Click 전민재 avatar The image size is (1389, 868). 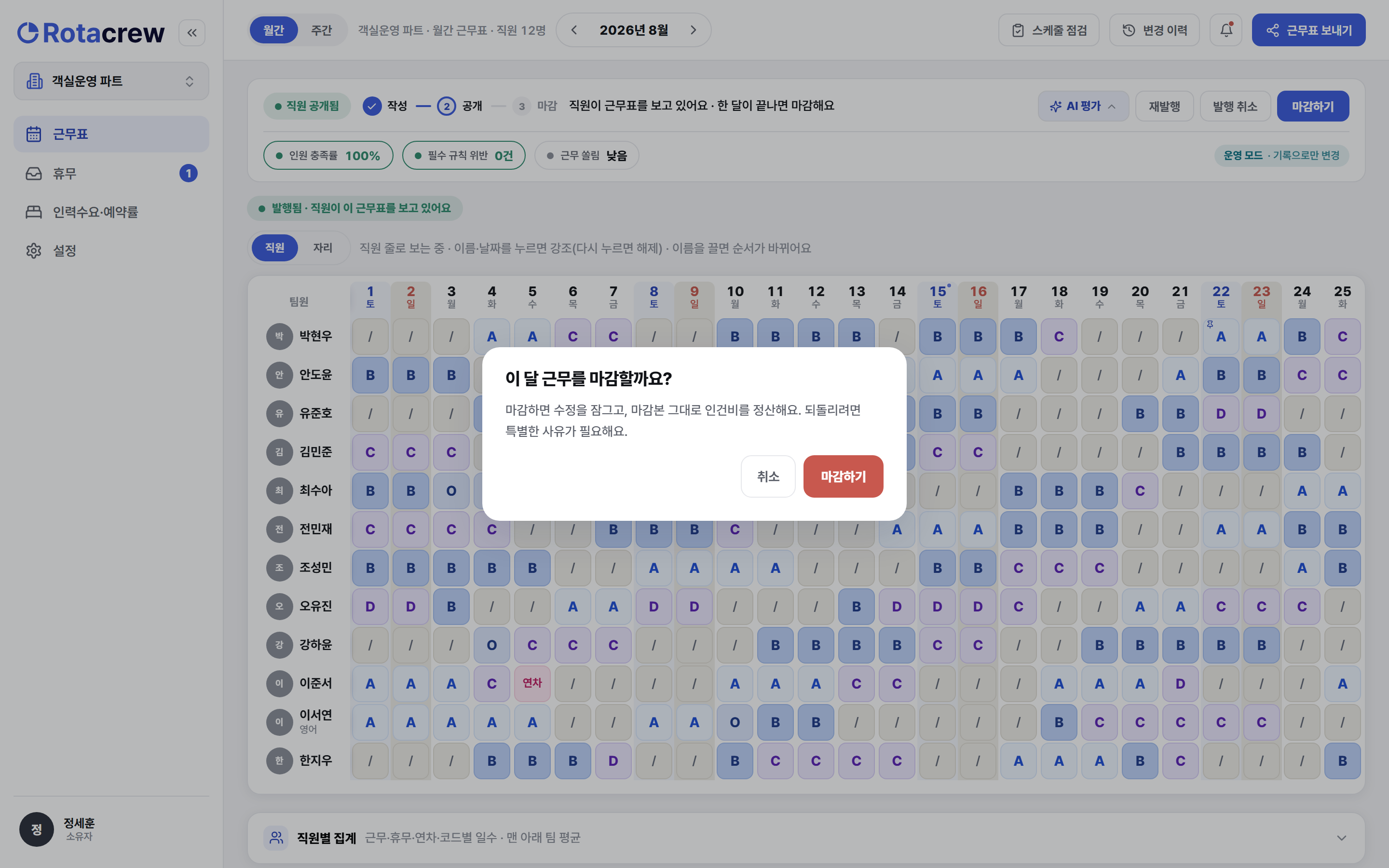coord(279,529)
